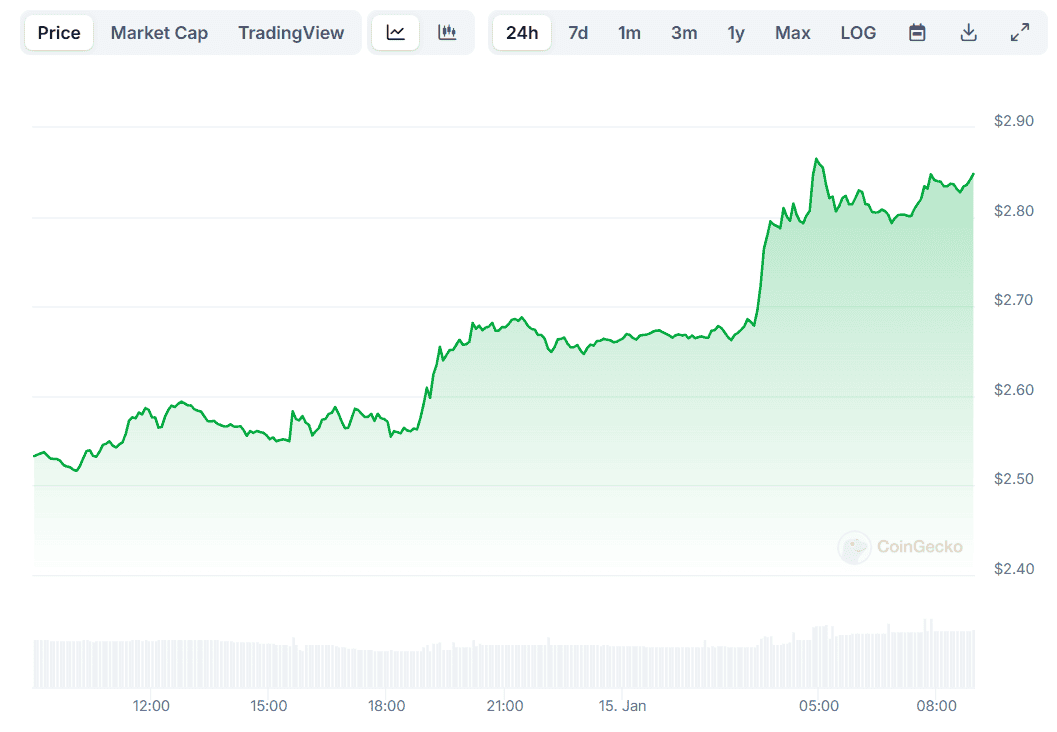Switch to line chart view
Viewport: 1057px width, 732px height.
(396, 33)
